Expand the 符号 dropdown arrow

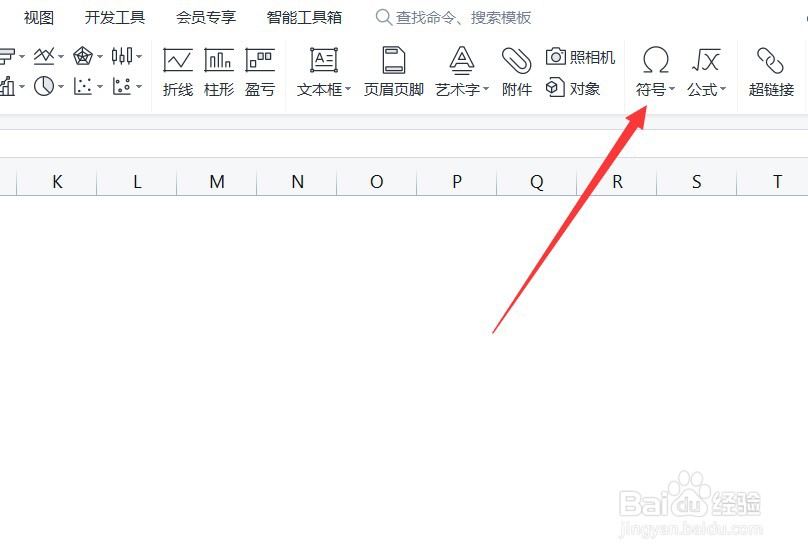pos(671,89)
